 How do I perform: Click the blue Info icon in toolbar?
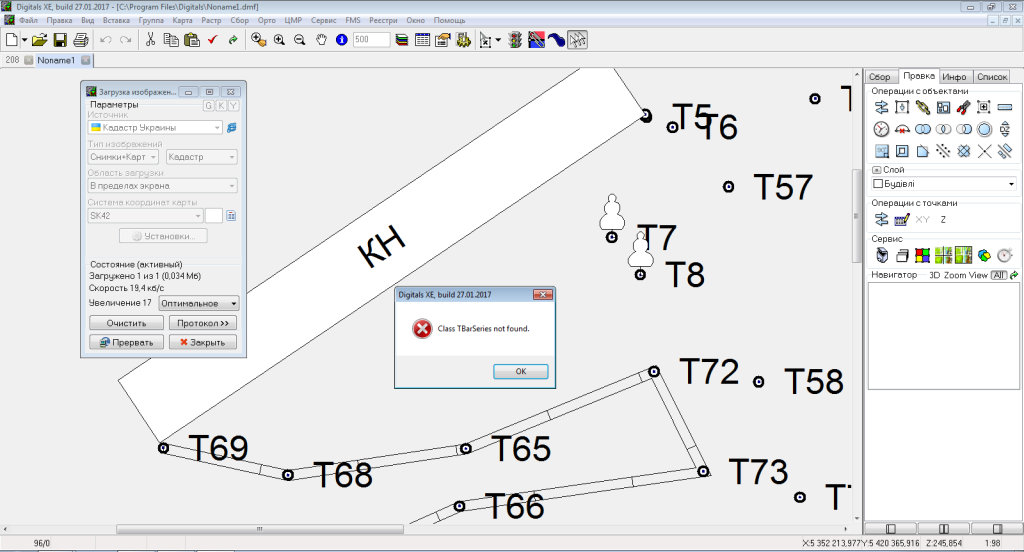point(341,40)
